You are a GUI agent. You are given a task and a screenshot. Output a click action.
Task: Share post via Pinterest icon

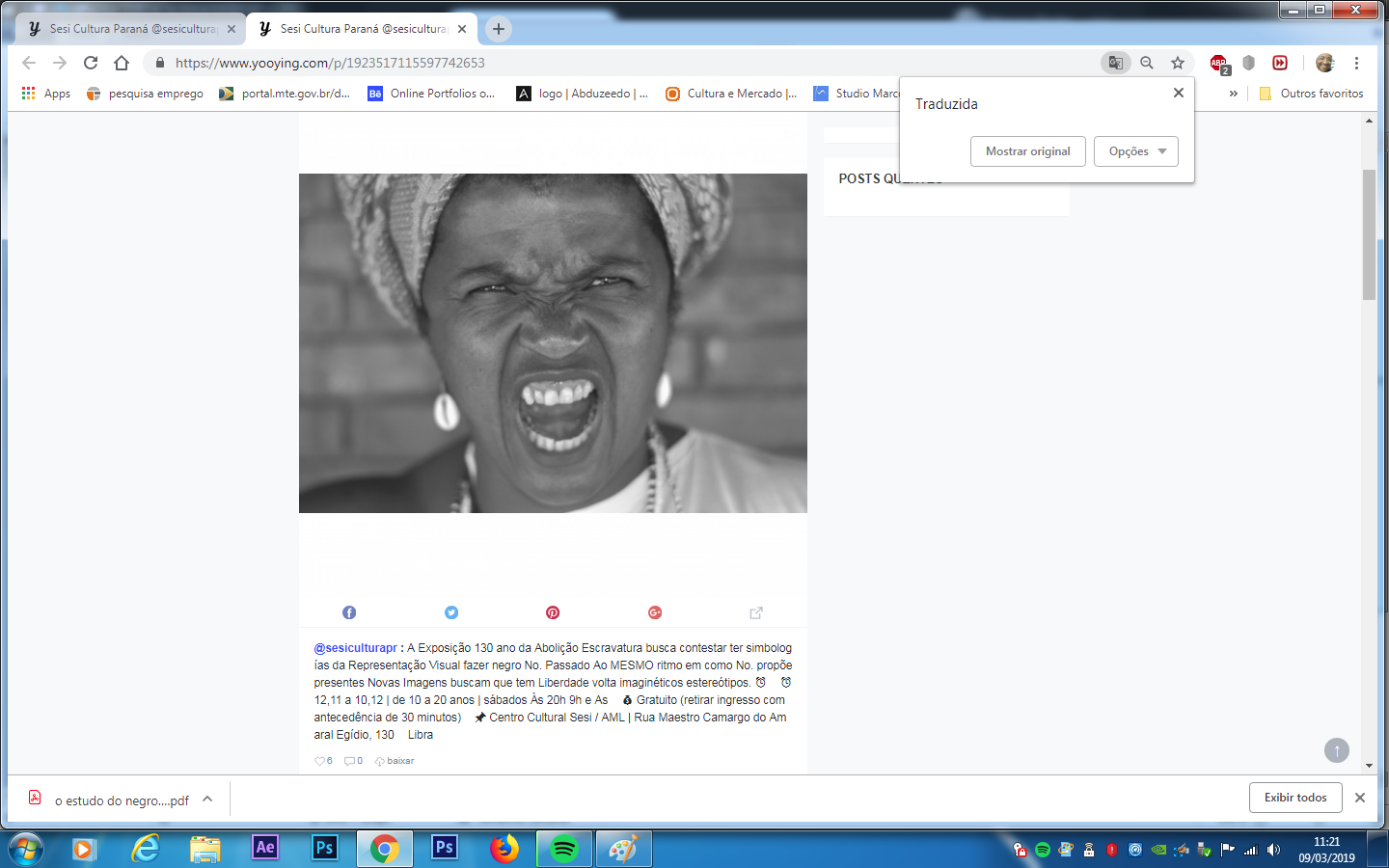553,612
